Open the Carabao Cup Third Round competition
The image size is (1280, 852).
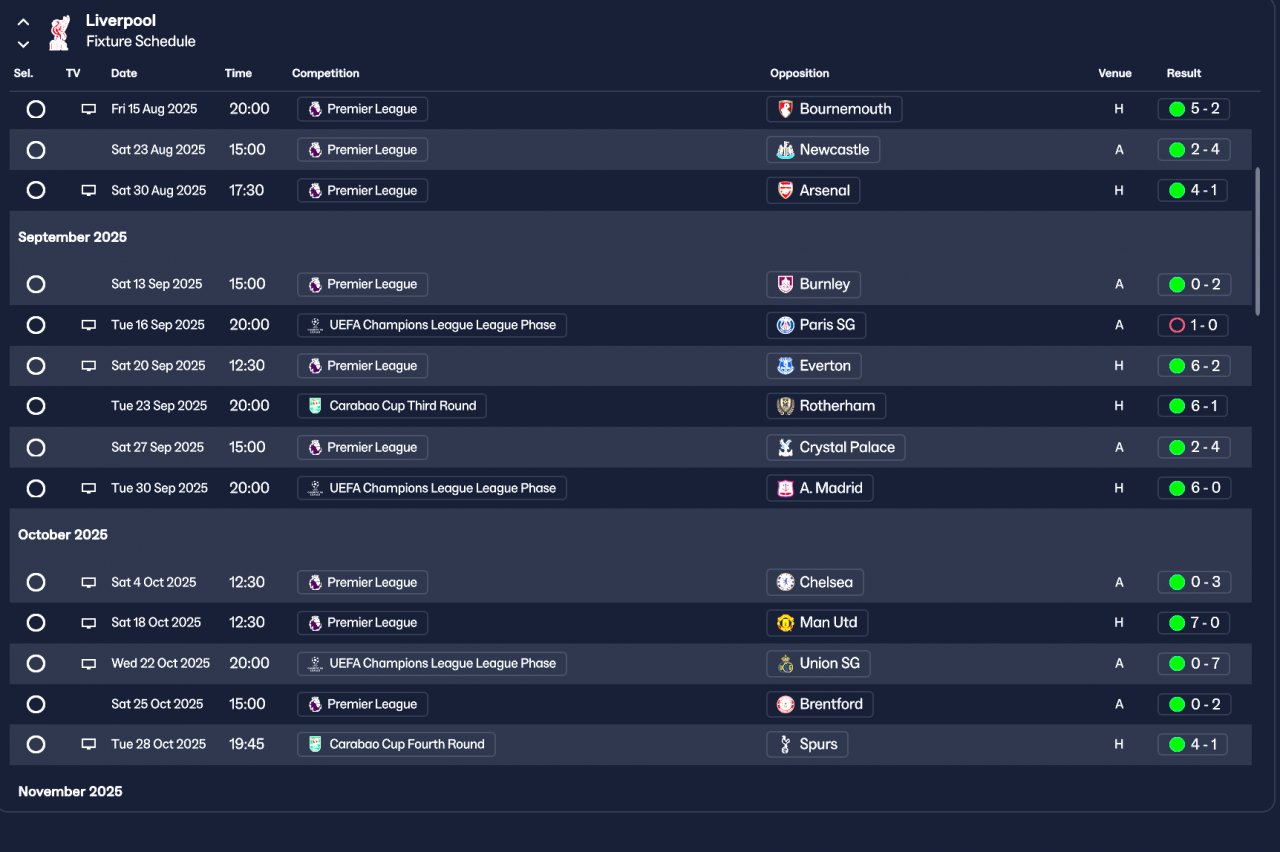[x=392, y=406]
